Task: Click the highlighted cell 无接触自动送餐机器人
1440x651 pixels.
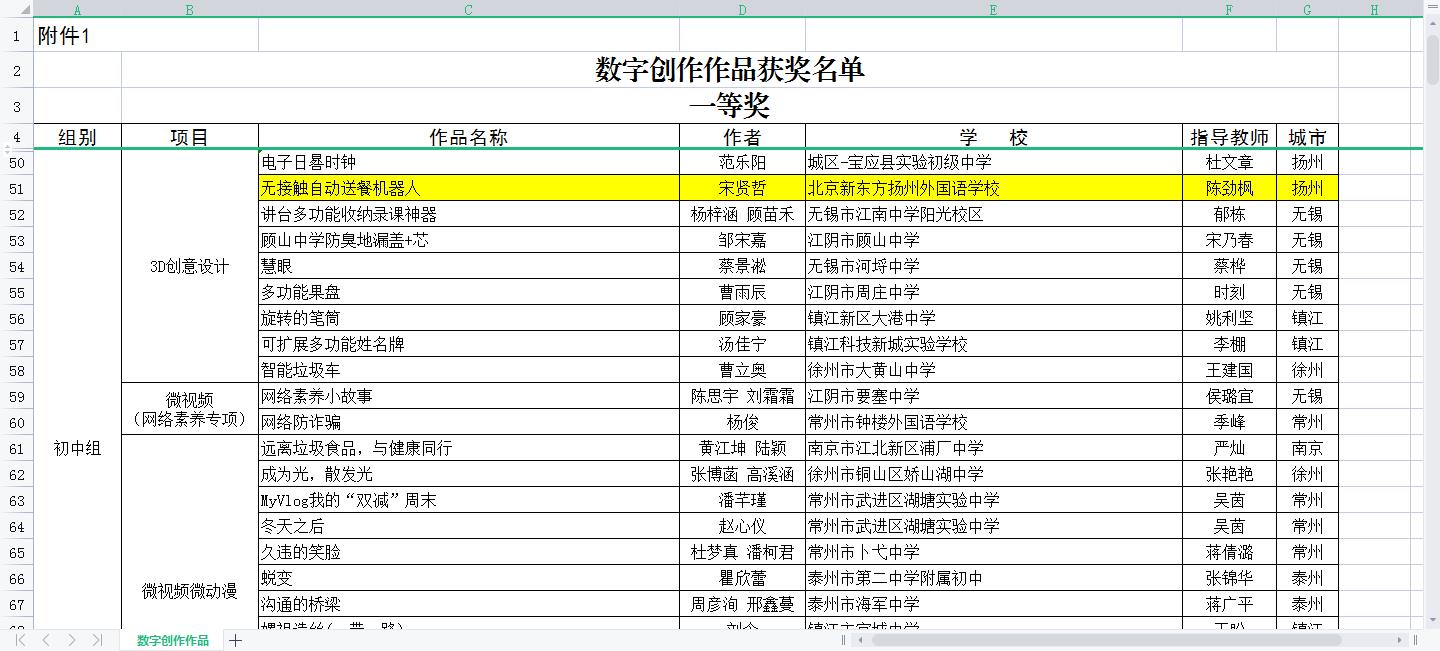Action: (x=469, y=188)
